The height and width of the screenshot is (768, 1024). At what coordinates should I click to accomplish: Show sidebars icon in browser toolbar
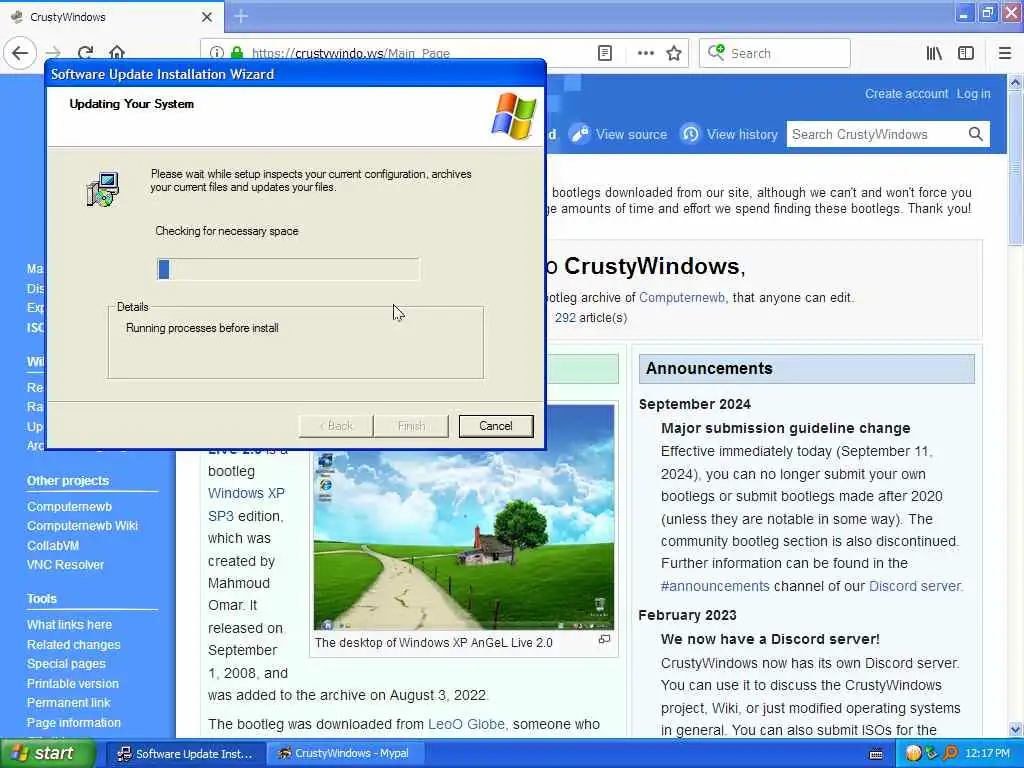coord(966,53)
